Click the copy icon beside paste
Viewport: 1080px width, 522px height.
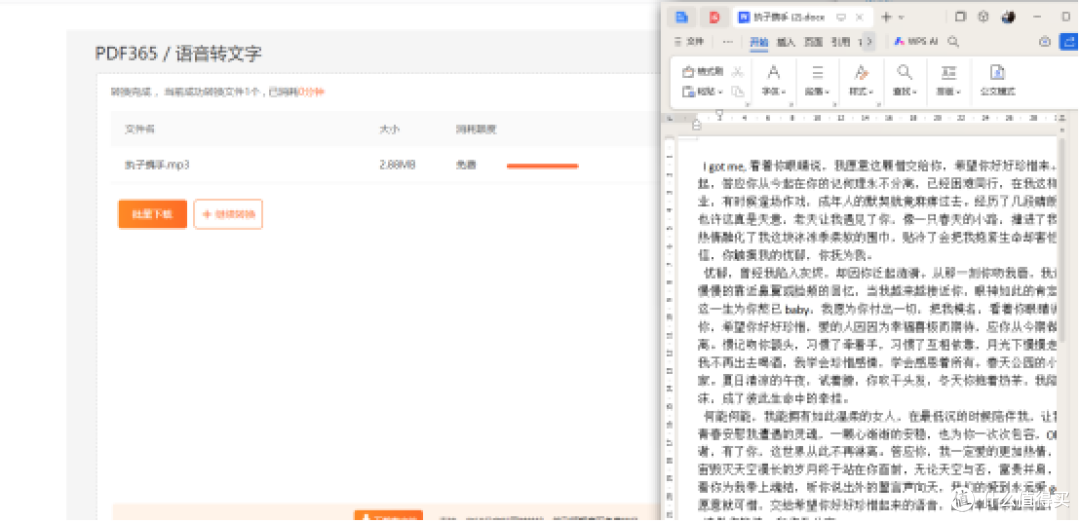click(x=738, y=91)
